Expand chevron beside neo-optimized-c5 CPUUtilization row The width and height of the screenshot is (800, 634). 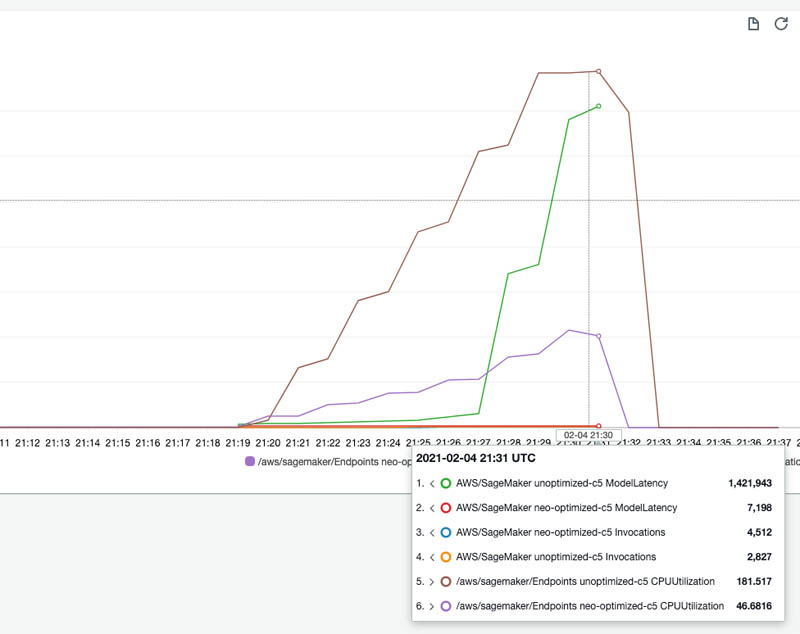[432, 606]
